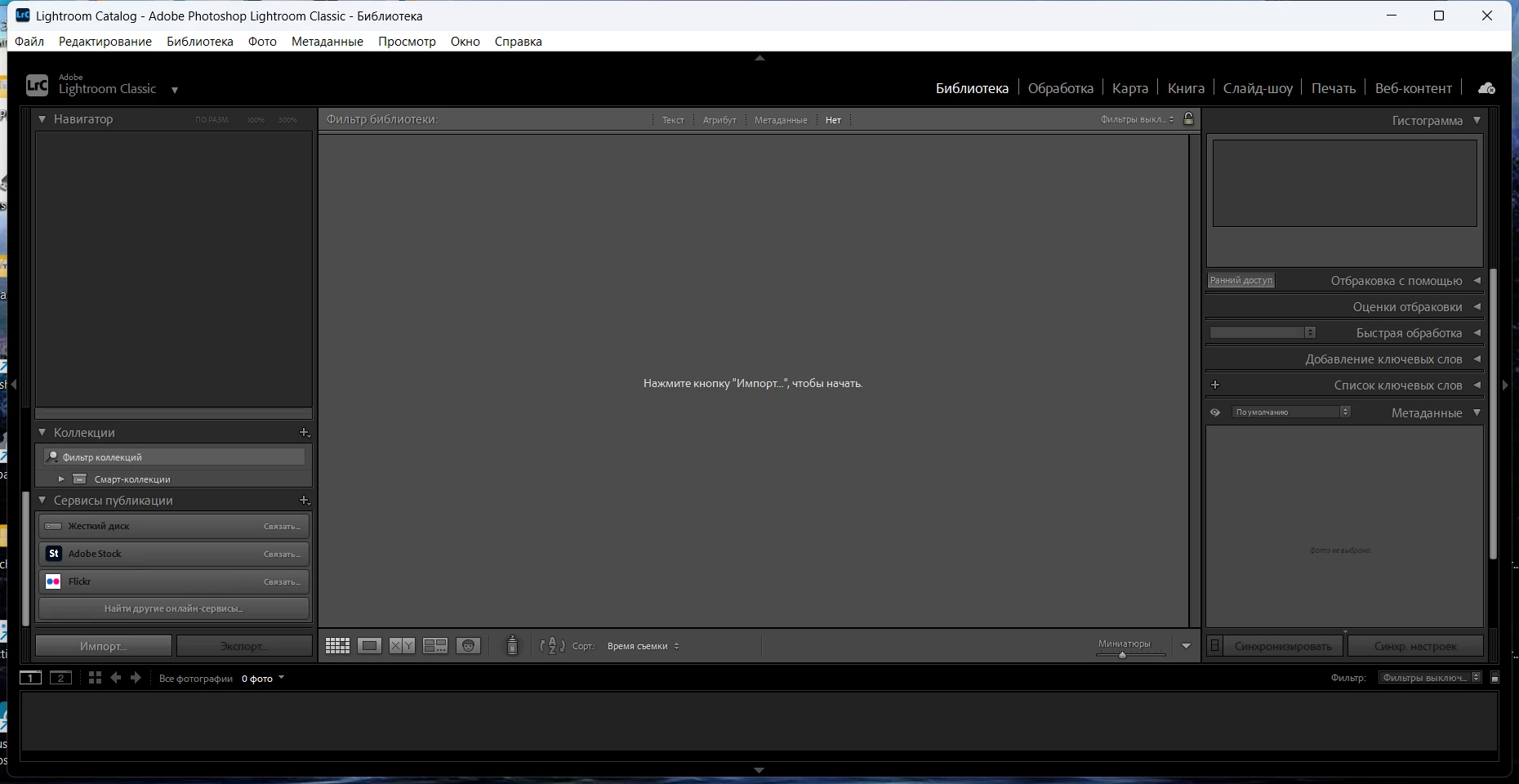Select the Loupe view icon
Screen dimensions: 1519x784
click(369, 646)
